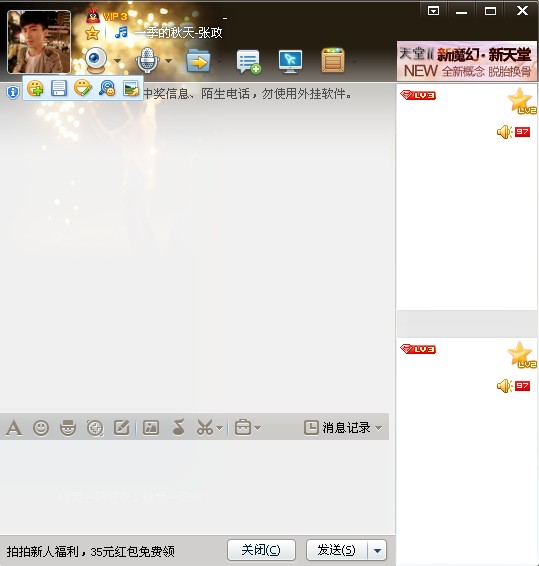Screen dimensions: 539x566
Task: Choose background music note icon
Action: point(178,427)
